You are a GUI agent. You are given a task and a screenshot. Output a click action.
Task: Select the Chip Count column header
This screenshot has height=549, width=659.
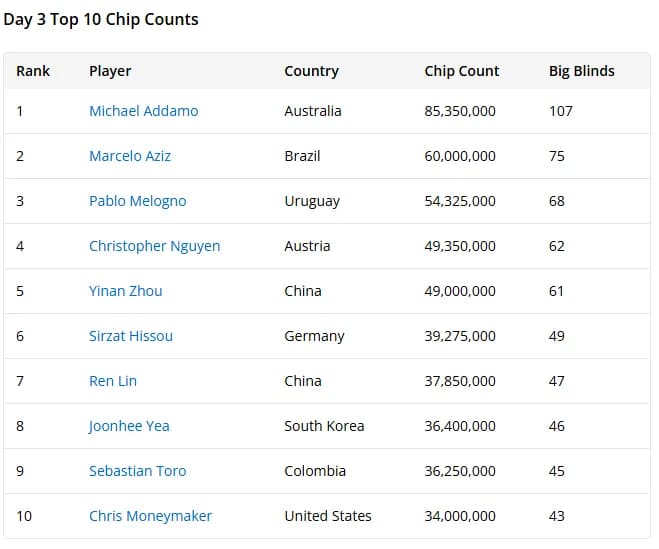[461, 71]
